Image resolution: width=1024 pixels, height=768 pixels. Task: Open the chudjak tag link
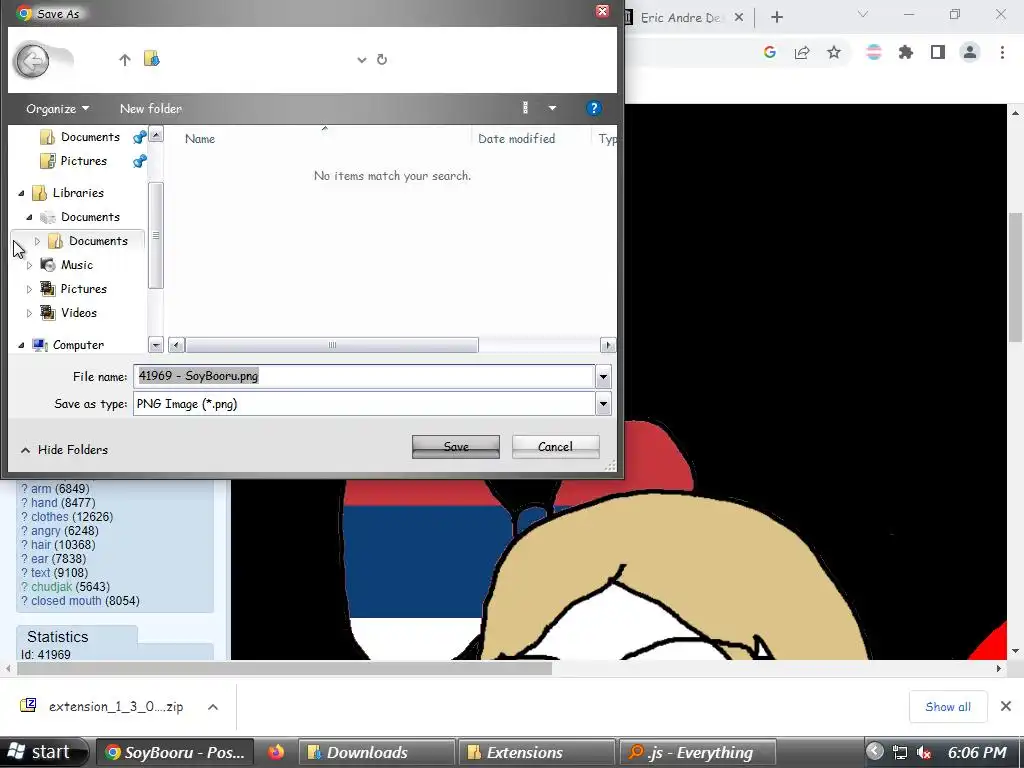click(52, 586)
